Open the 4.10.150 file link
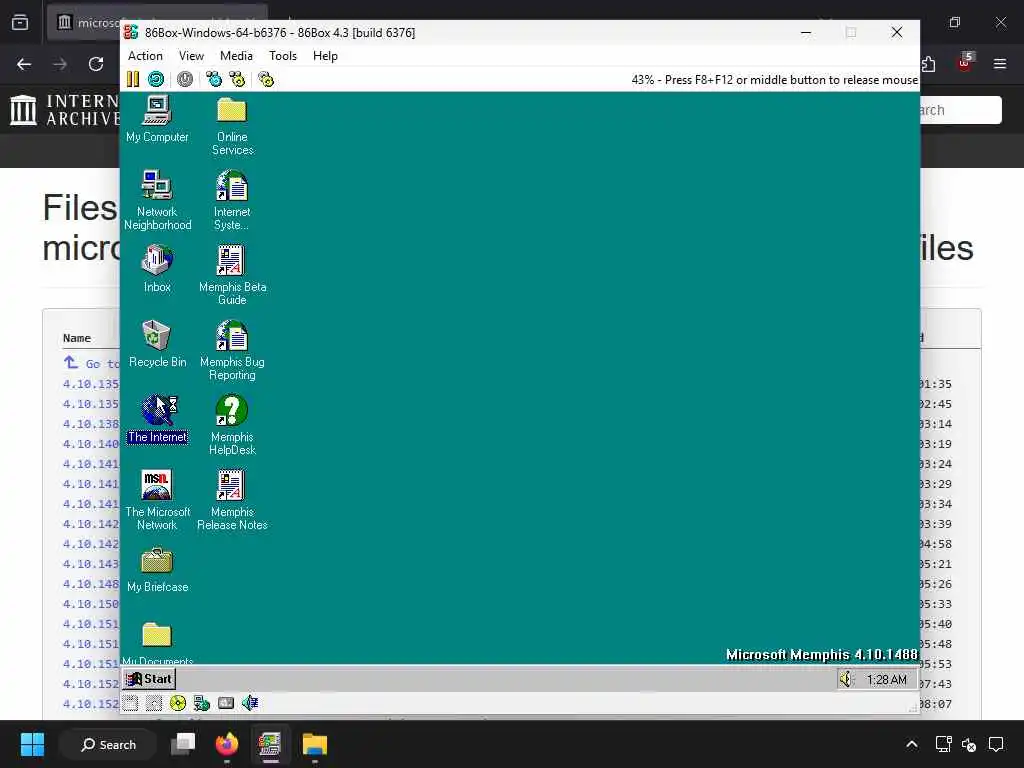The width and height of the screenshot is (1024, 768). point(91,604)
